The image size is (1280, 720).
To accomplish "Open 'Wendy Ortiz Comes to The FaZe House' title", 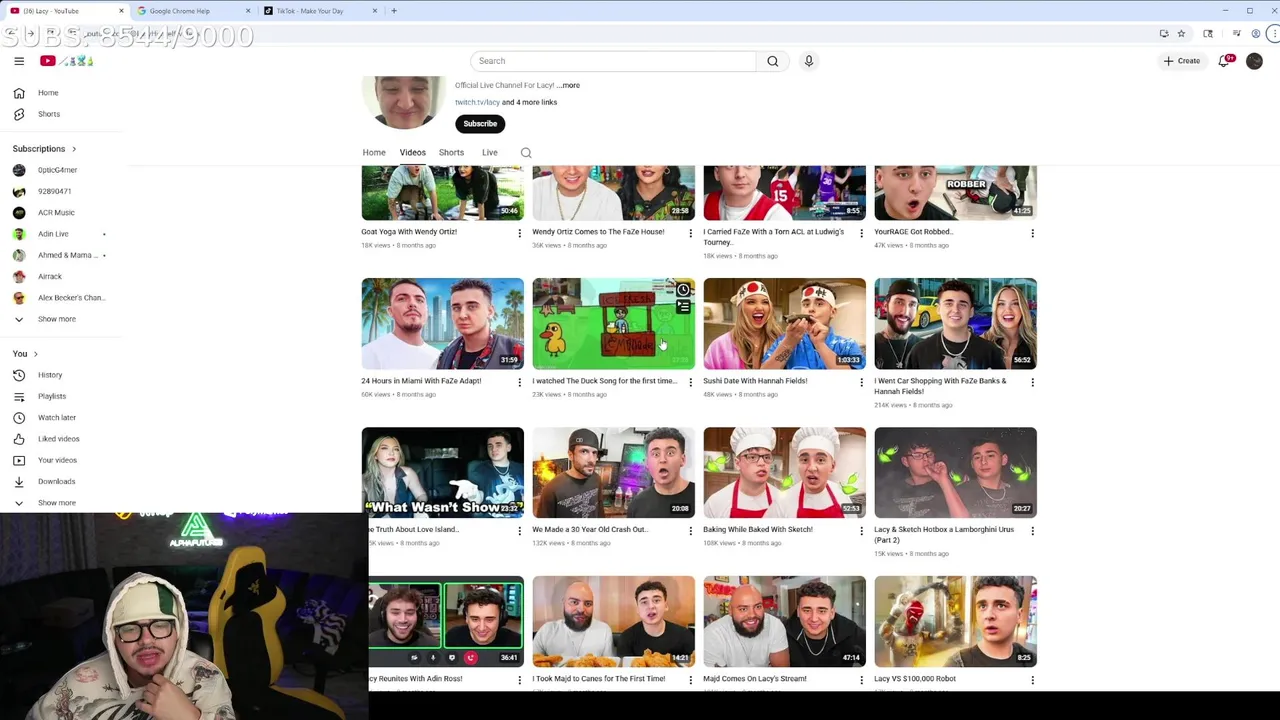I will tap(598, 232).
